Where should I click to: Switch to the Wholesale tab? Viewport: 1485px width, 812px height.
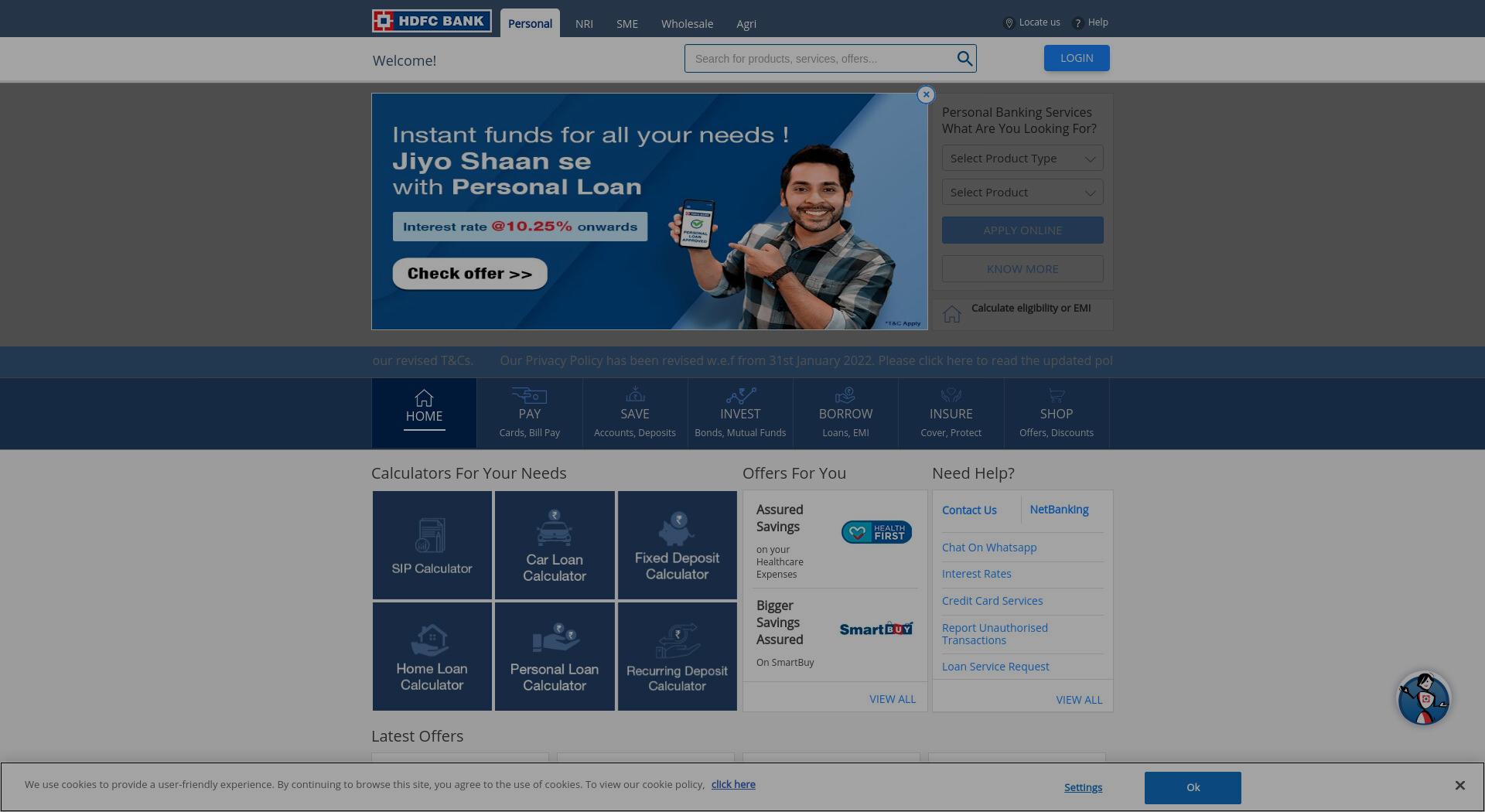pos(687,24)
